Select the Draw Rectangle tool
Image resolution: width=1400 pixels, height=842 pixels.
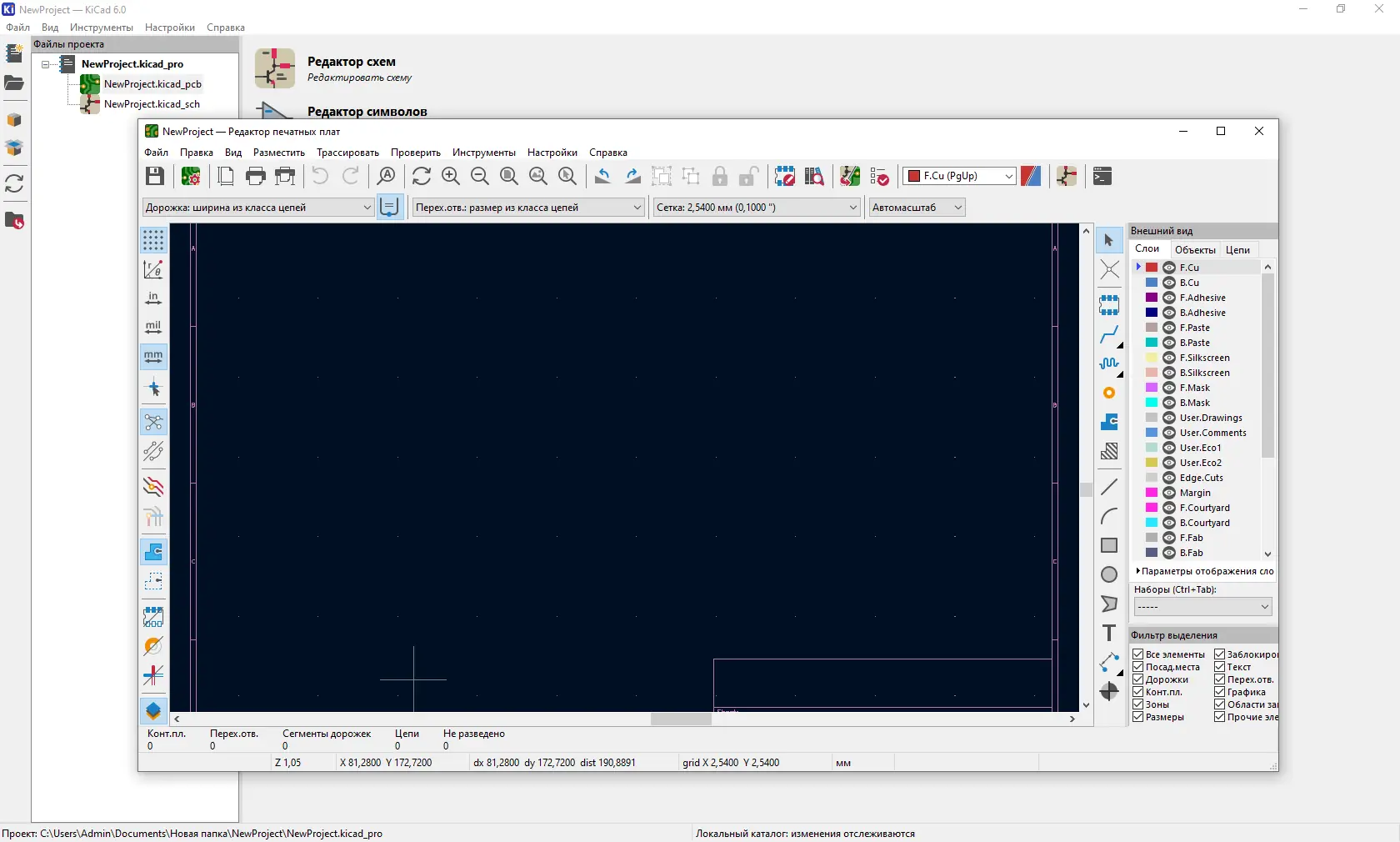(1109, 545)
